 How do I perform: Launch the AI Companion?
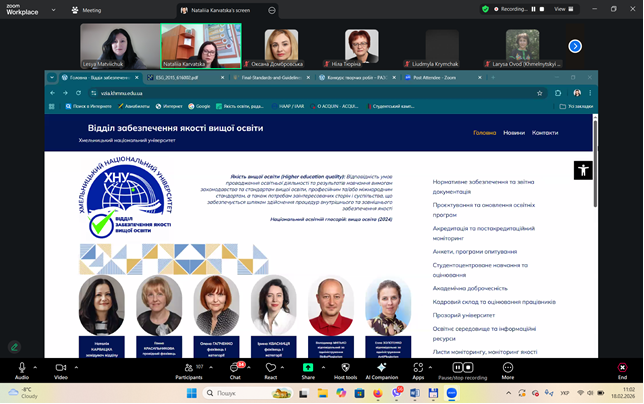tap(381, 368)
